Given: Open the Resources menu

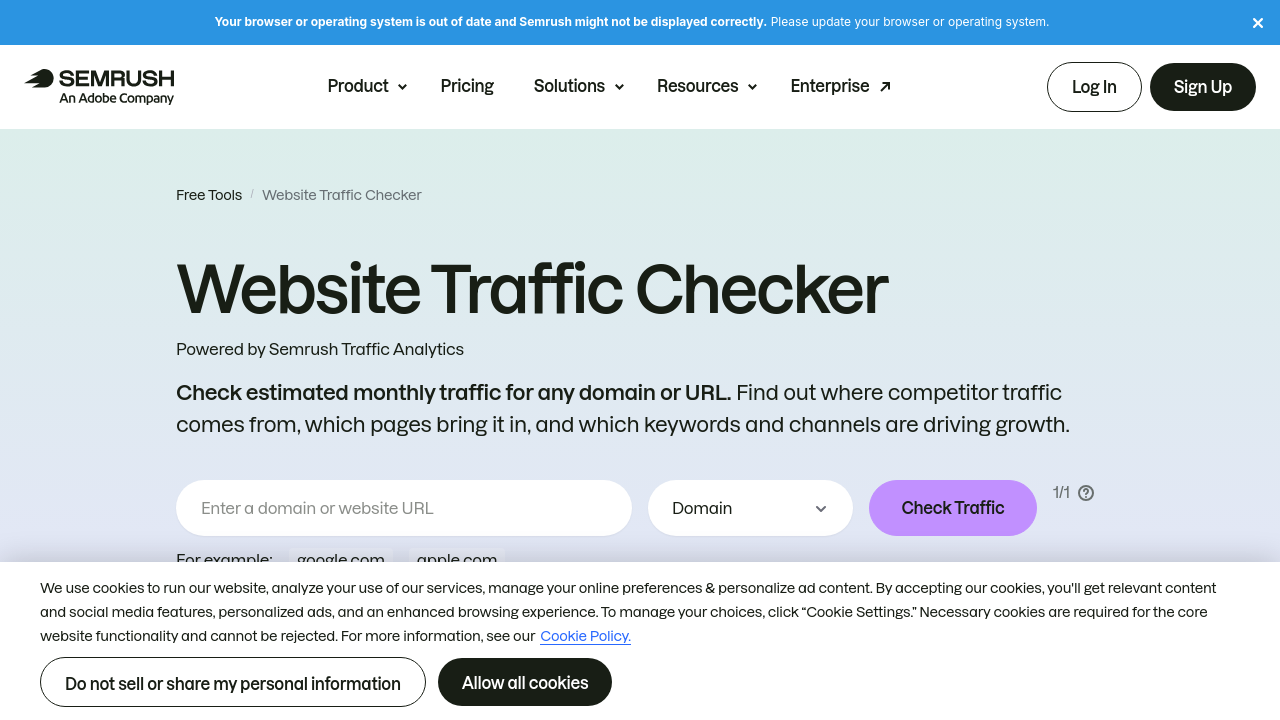Looking at the screenshot, I should point(707,86).
